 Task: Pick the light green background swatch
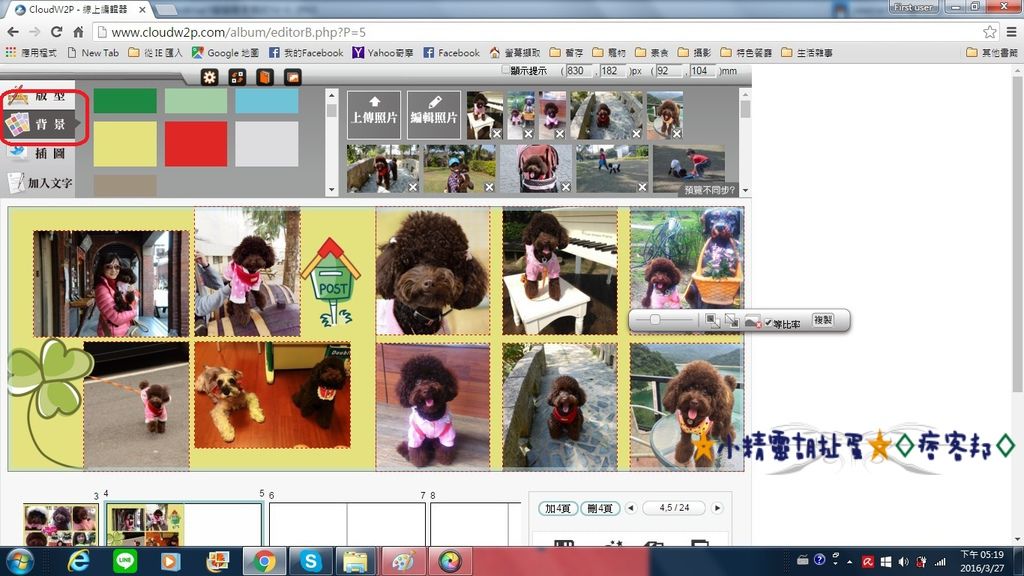tap(196, 101)
